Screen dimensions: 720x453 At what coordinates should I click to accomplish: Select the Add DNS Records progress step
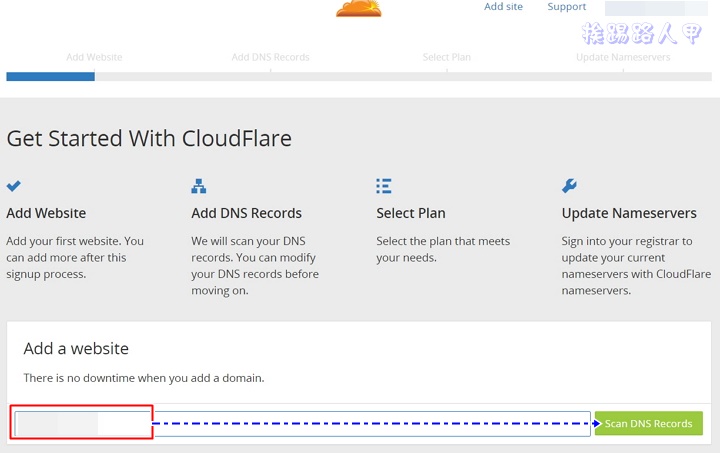point(270,57)
